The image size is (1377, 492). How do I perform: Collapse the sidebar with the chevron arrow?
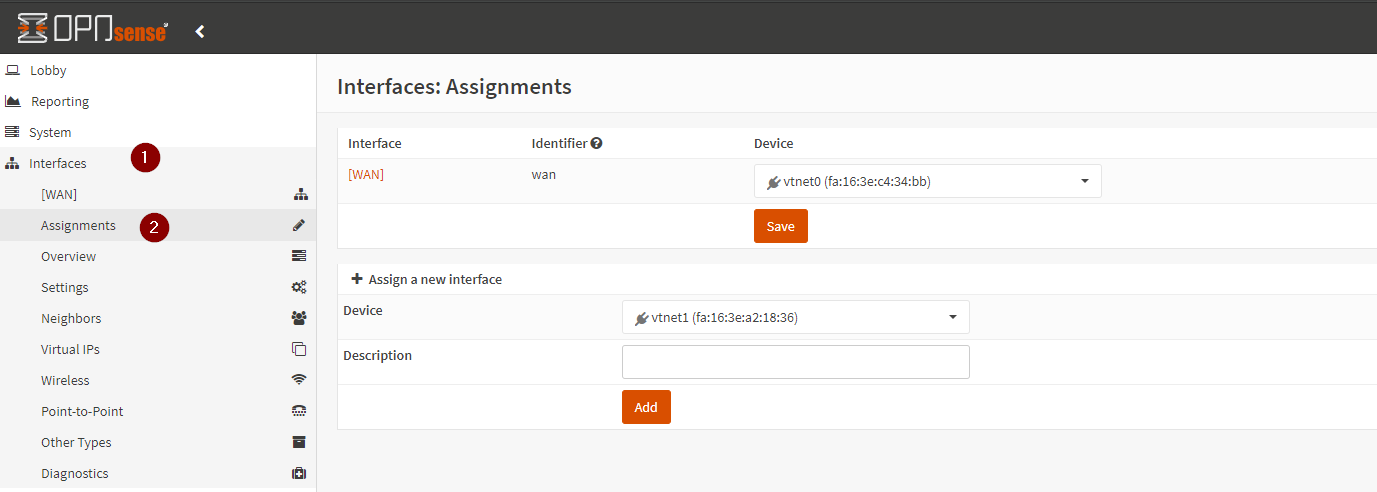[200, 32]
